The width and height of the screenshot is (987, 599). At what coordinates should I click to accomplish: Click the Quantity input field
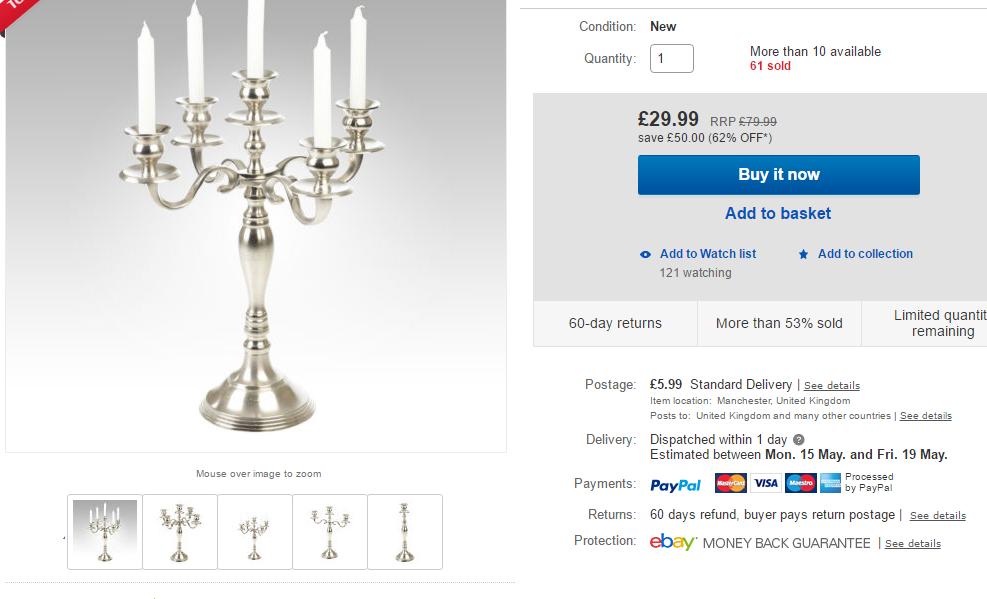[x=672, y=58]
